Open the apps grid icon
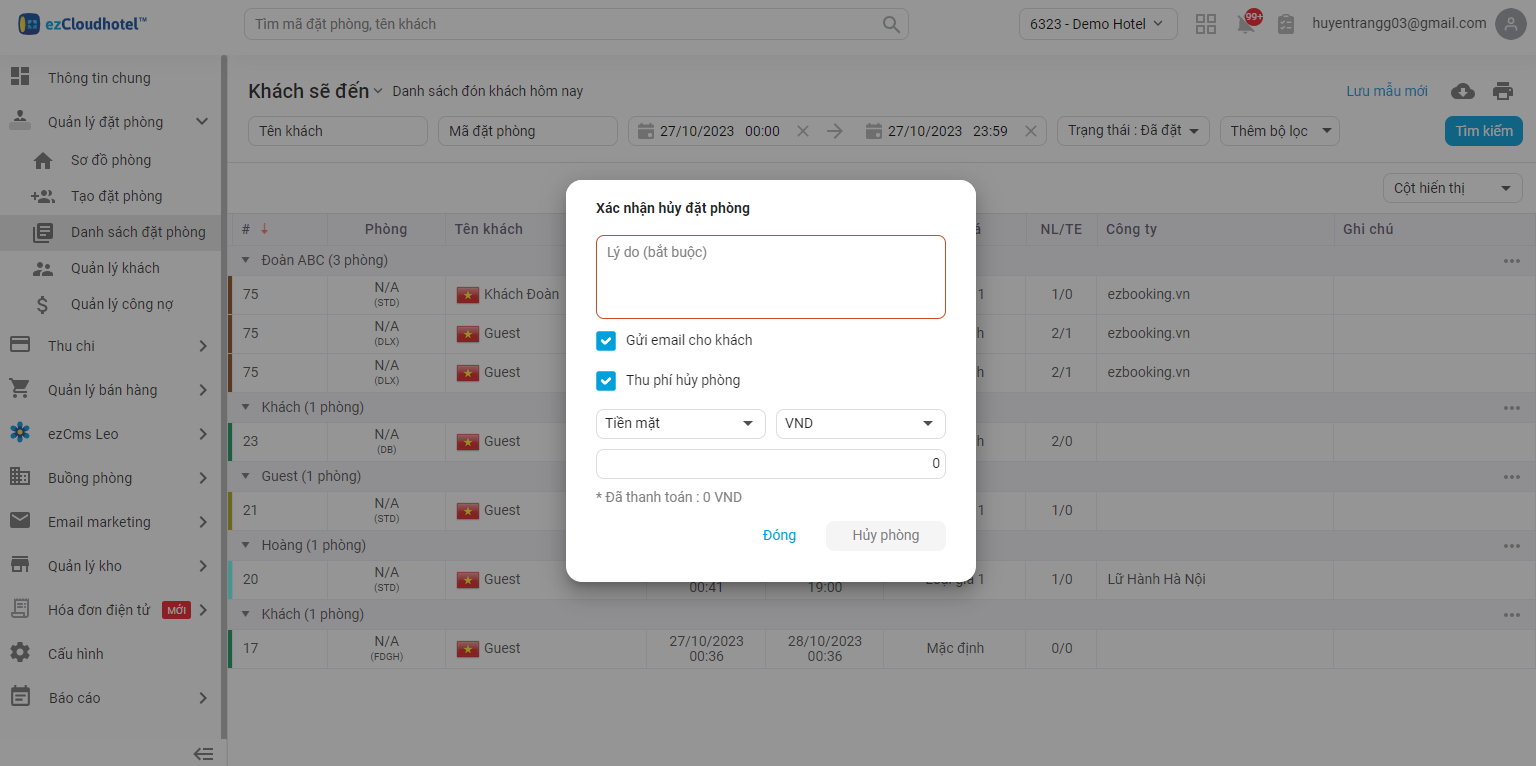The height and width of the screenshot is (766, 1536). pyautogui.click(x=1206, y=24)
